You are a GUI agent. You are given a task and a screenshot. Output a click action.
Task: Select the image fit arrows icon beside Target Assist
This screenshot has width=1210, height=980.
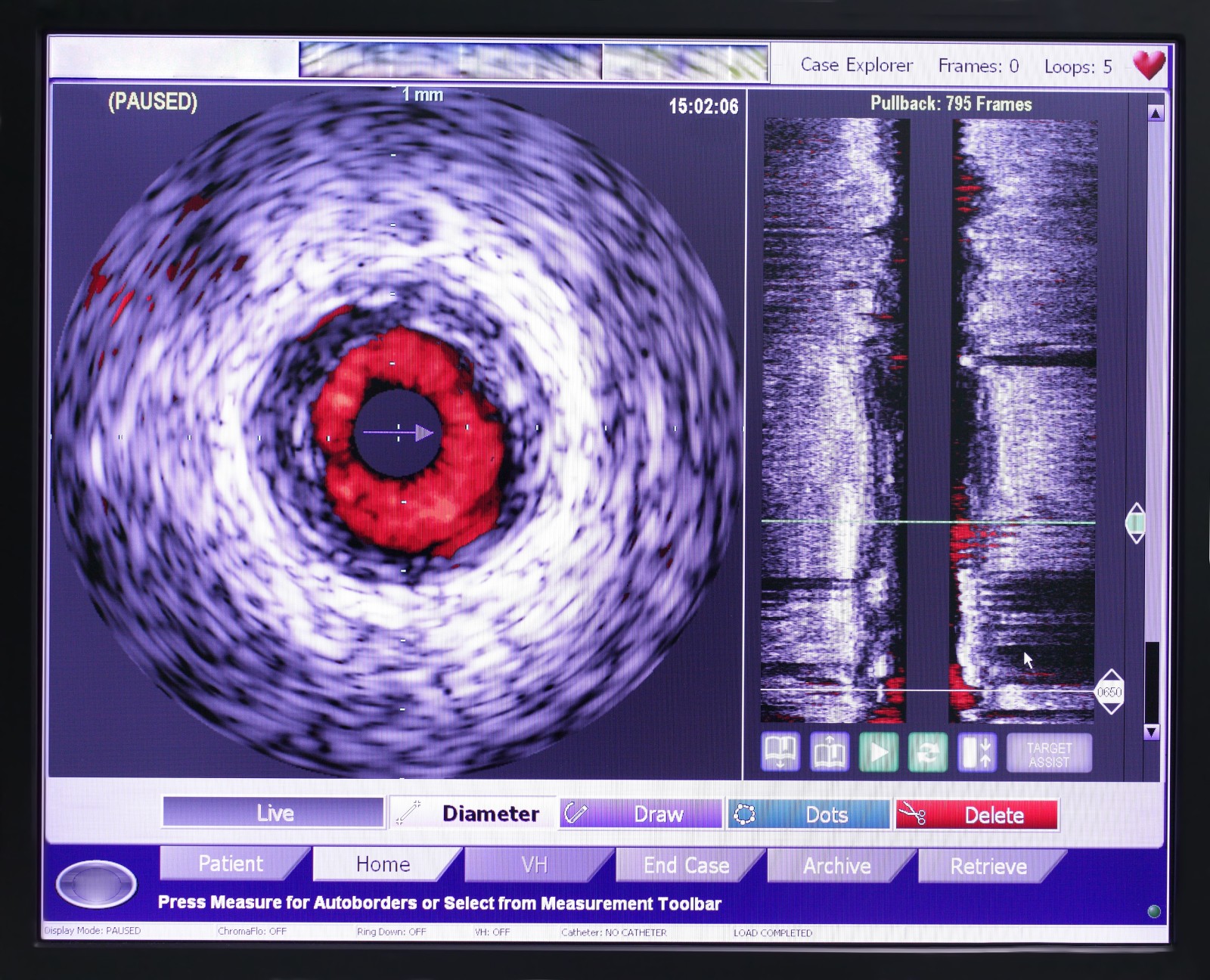pos(979,752)
